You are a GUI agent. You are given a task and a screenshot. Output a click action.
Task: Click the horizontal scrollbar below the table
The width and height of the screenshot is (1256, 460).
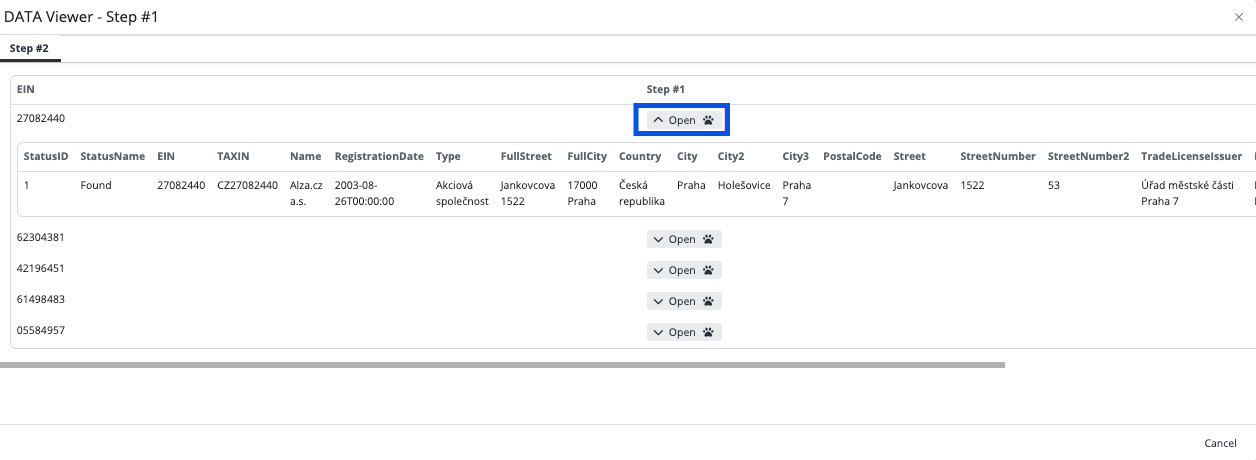point(502,365)
